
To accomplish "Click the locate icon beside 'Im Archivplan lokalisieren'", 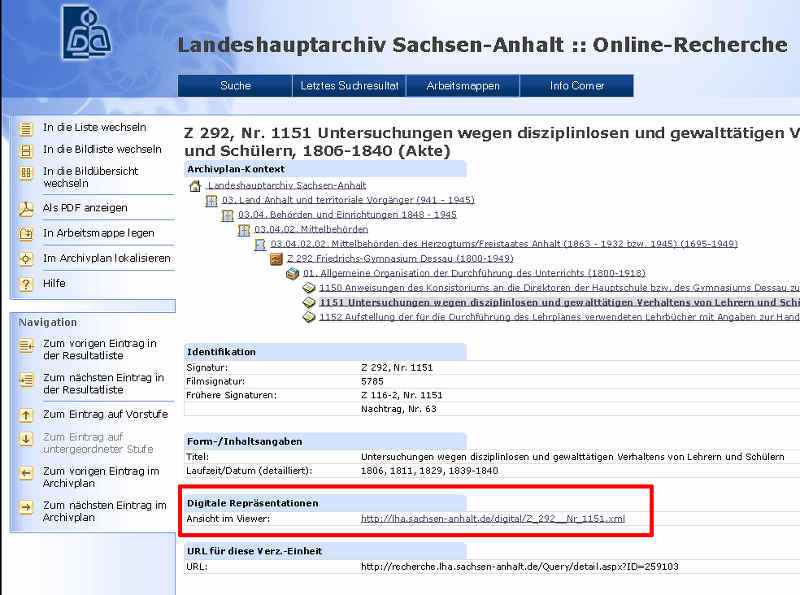I will pyautogui.click(x=26, y=259).
